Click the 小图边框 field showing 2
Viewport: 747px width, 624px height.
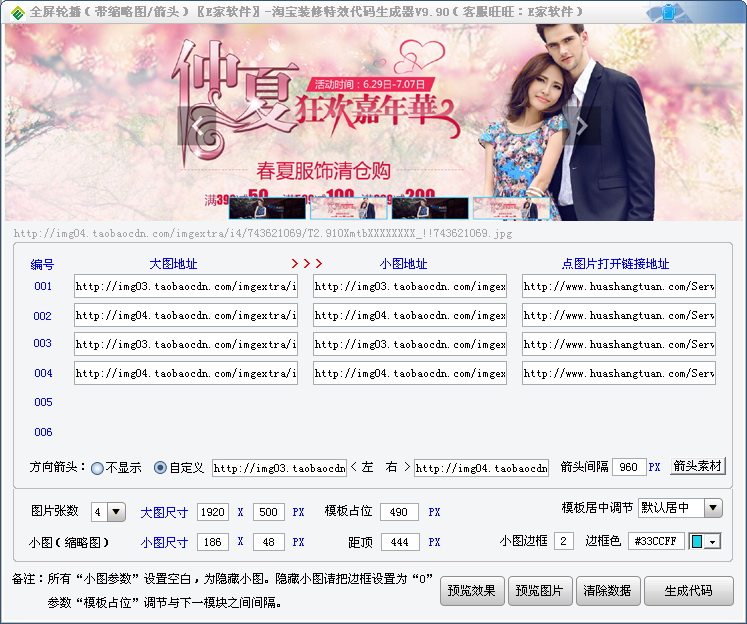(564, 541)
